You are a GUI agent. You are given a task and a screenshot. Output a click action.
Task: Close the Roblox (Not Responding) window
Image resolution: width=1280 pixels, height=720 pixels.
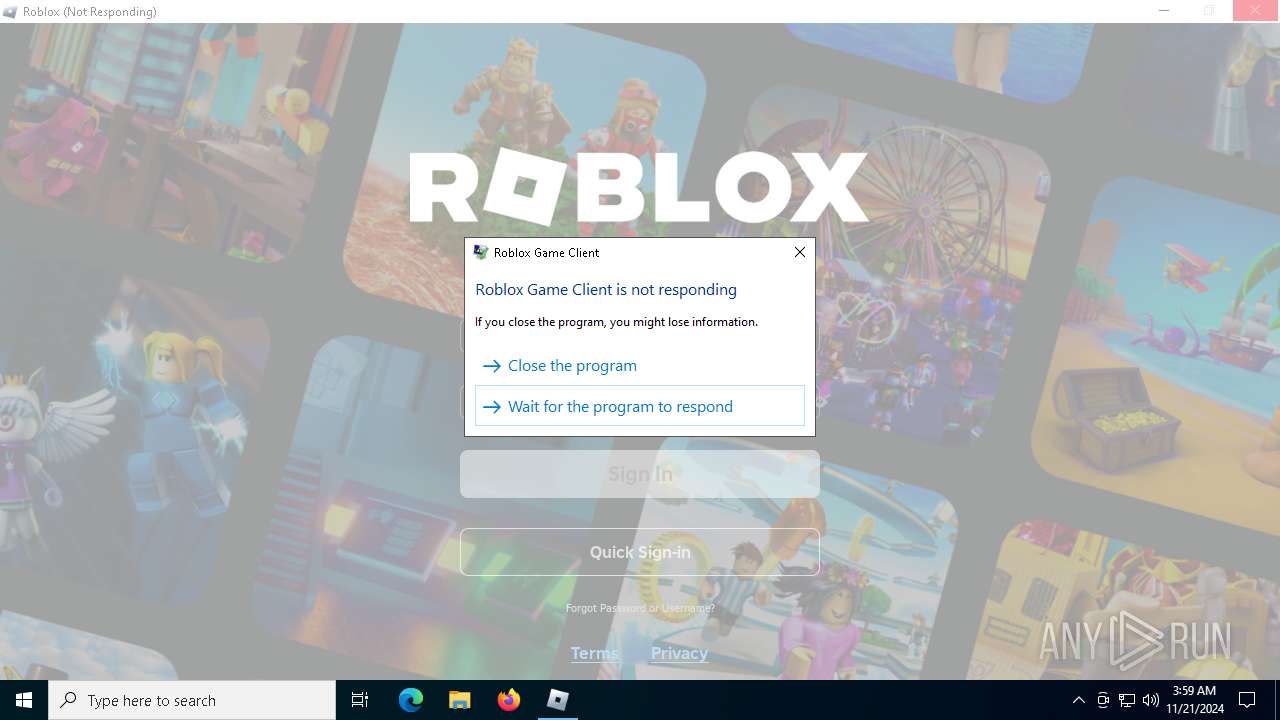tap(1256, 11)
